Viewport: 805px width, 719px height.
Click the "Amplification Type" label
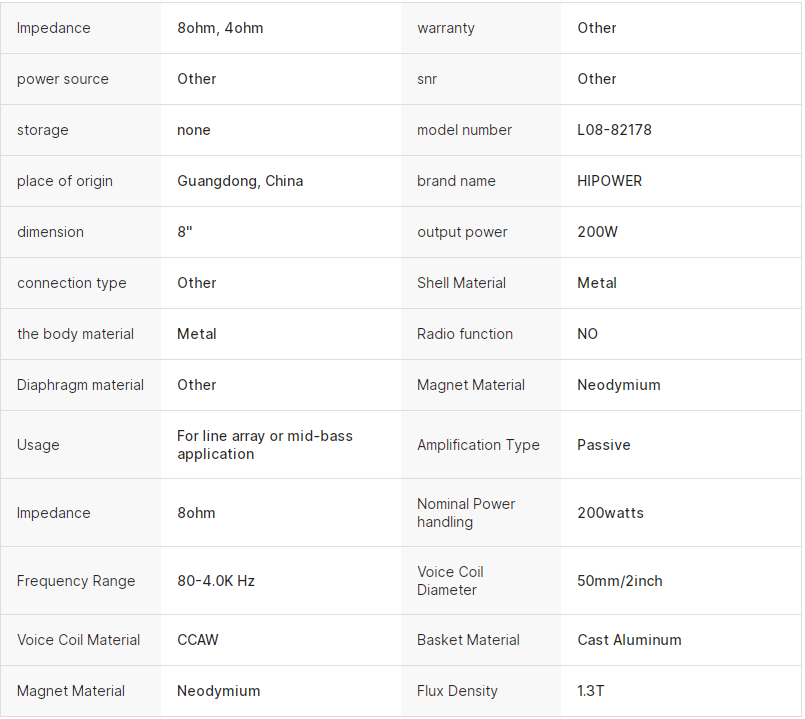(x=478, y=445)
